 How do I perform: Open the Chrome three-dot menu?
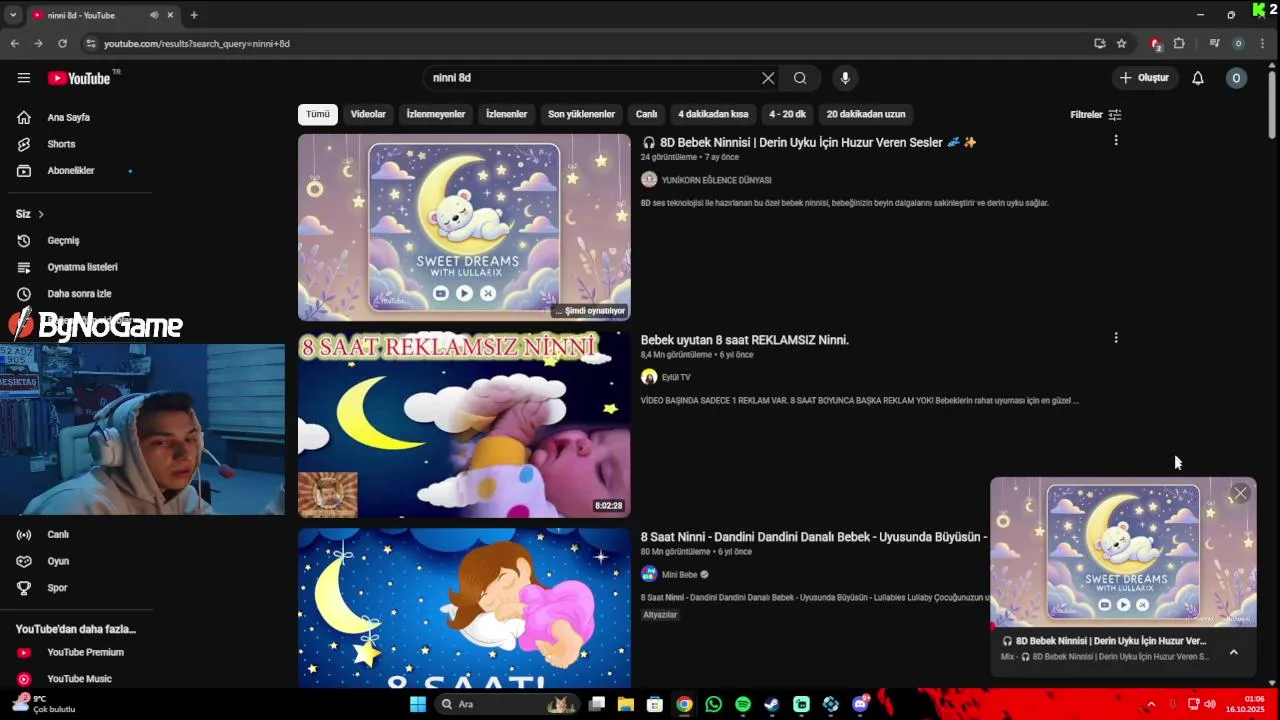[x=1263, y=43]
